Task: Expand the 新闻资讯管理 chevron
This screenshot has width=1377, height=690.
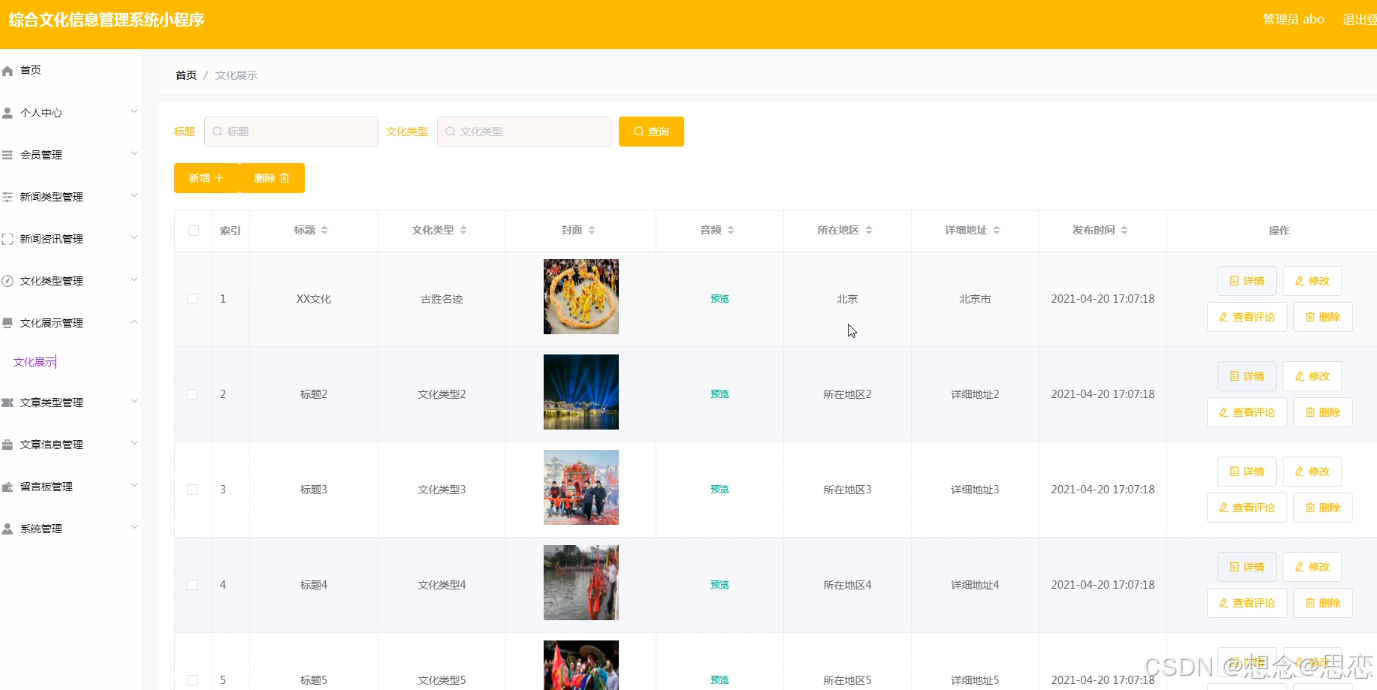Action: [134, 237]
